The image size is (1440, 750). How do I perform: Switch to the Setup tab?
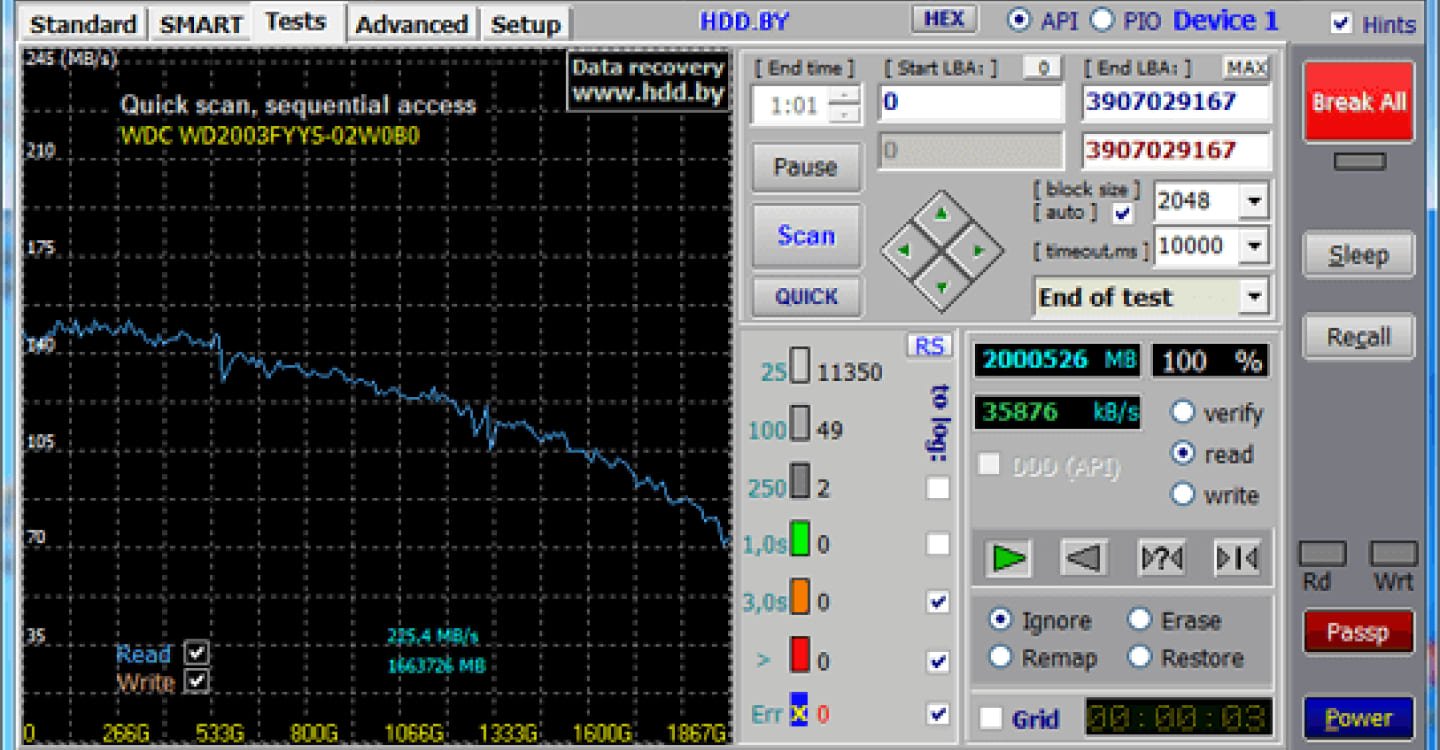(x=526, y=24)
